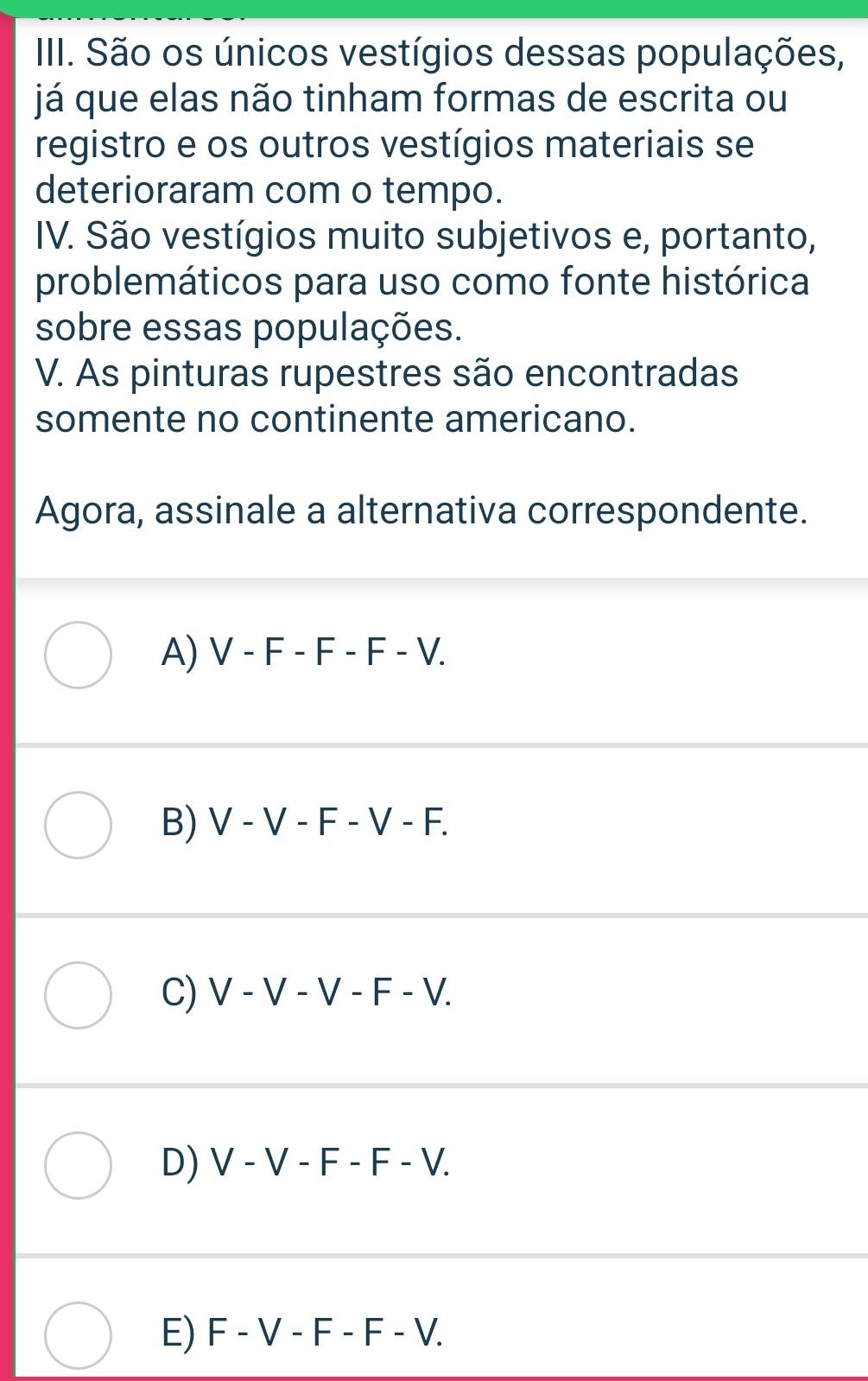The image size is (868, 1381).
Task: Select radio button for option C
Action: coord(78,995)
